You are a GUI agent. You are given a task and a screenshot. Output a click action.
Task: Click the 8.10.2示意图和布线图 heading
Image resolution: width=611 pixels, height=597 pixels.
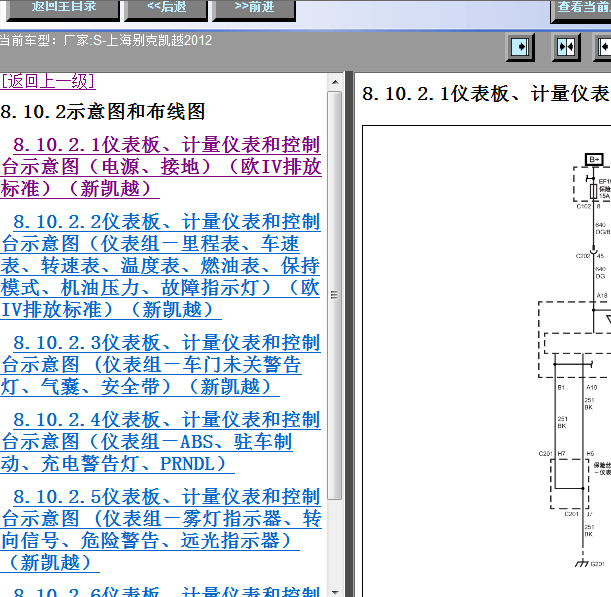click(x=103, y=112)
